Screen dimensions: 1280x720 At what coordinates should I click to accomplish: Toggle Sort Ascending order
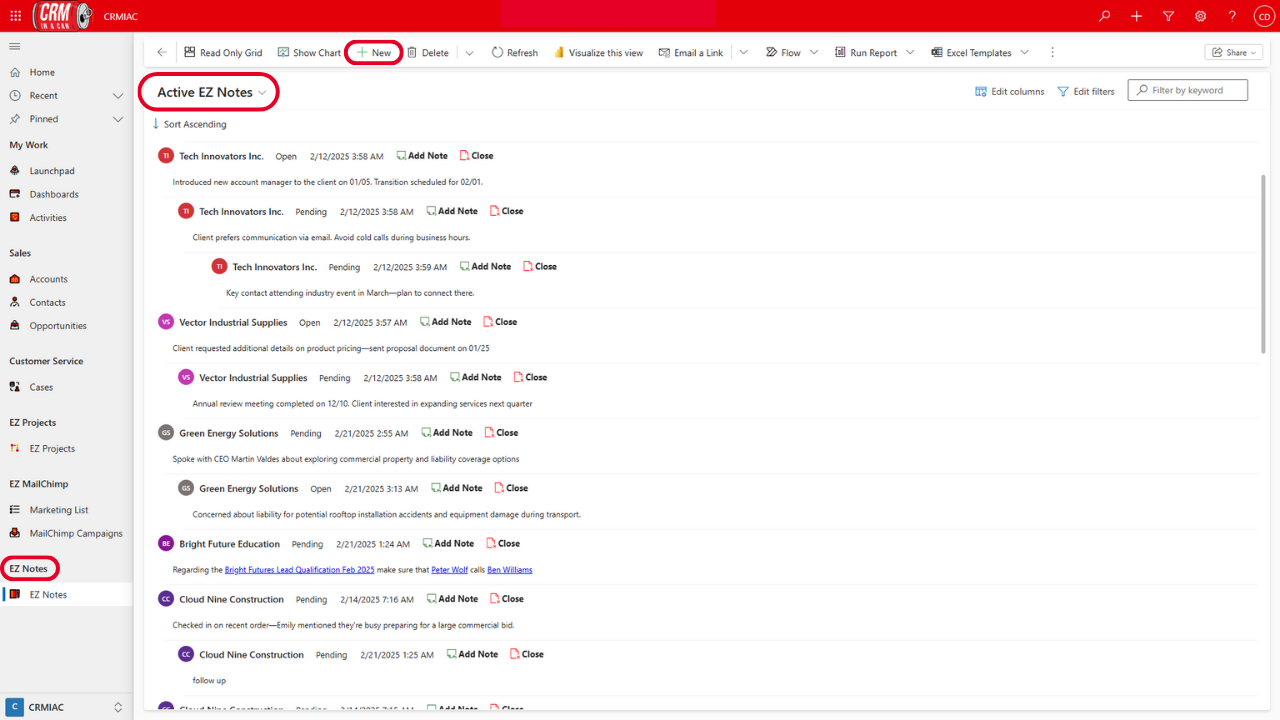(x=190, y=124)
